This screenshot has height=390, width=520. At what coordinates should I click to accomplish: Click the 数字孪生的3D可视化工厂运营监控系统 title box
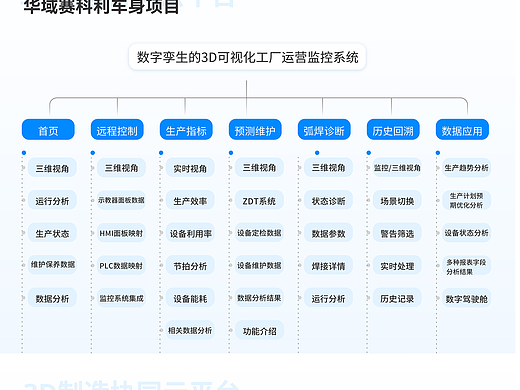click(247, 57)
